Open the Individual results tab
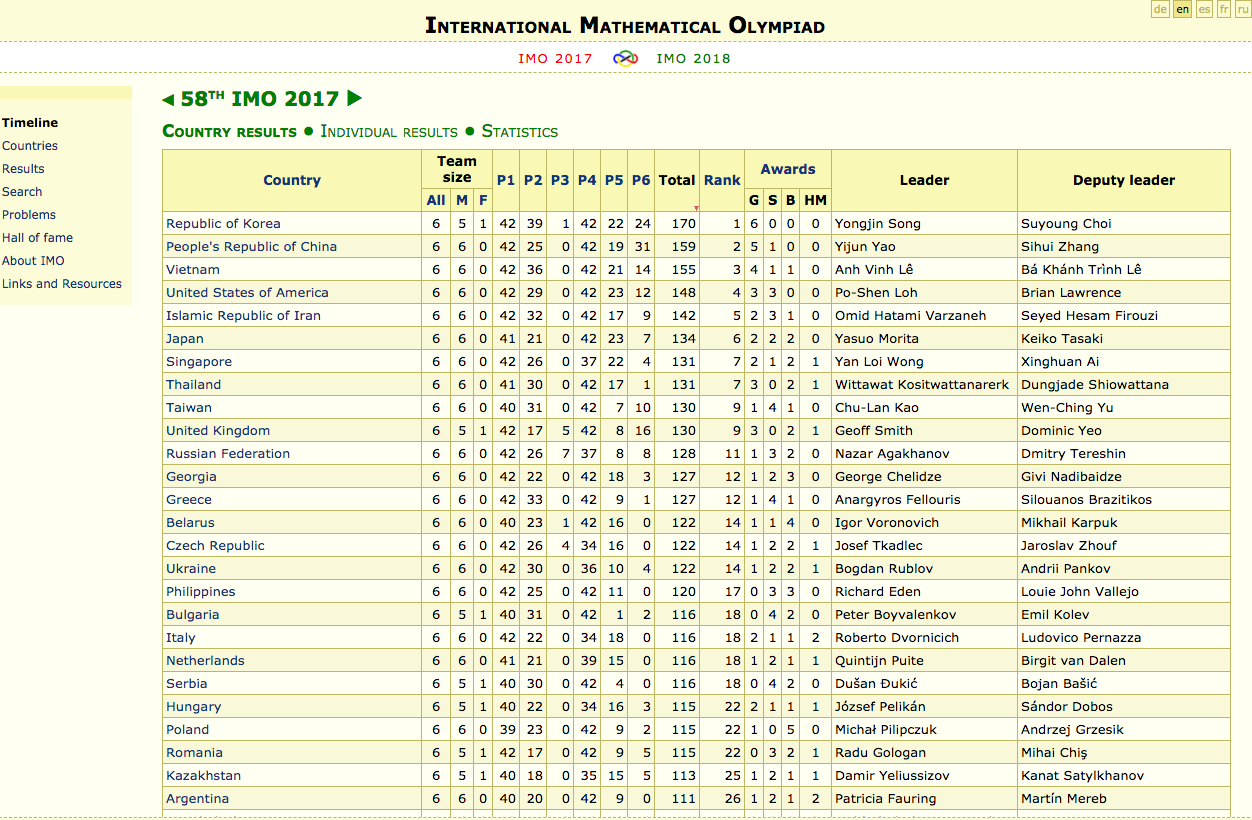The height and width of the screenshot is (820, 1252). (389, 131)
